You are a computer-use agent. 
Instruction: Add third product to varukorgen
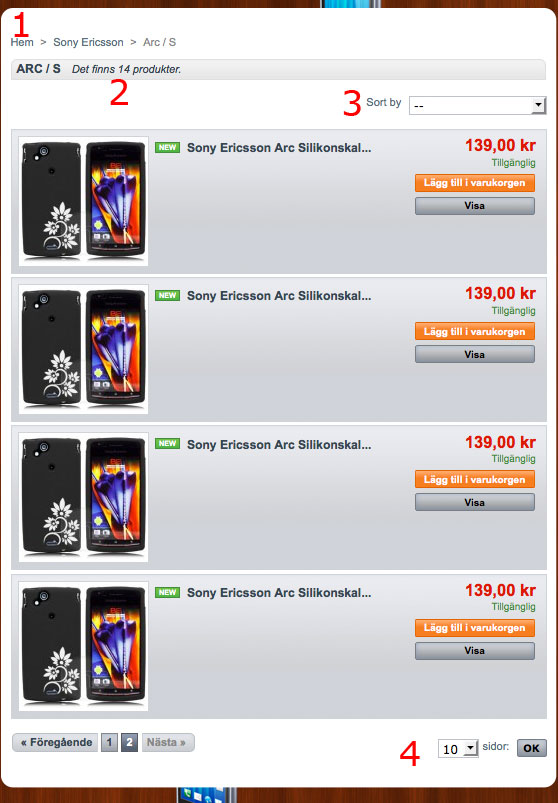[475, 479]
